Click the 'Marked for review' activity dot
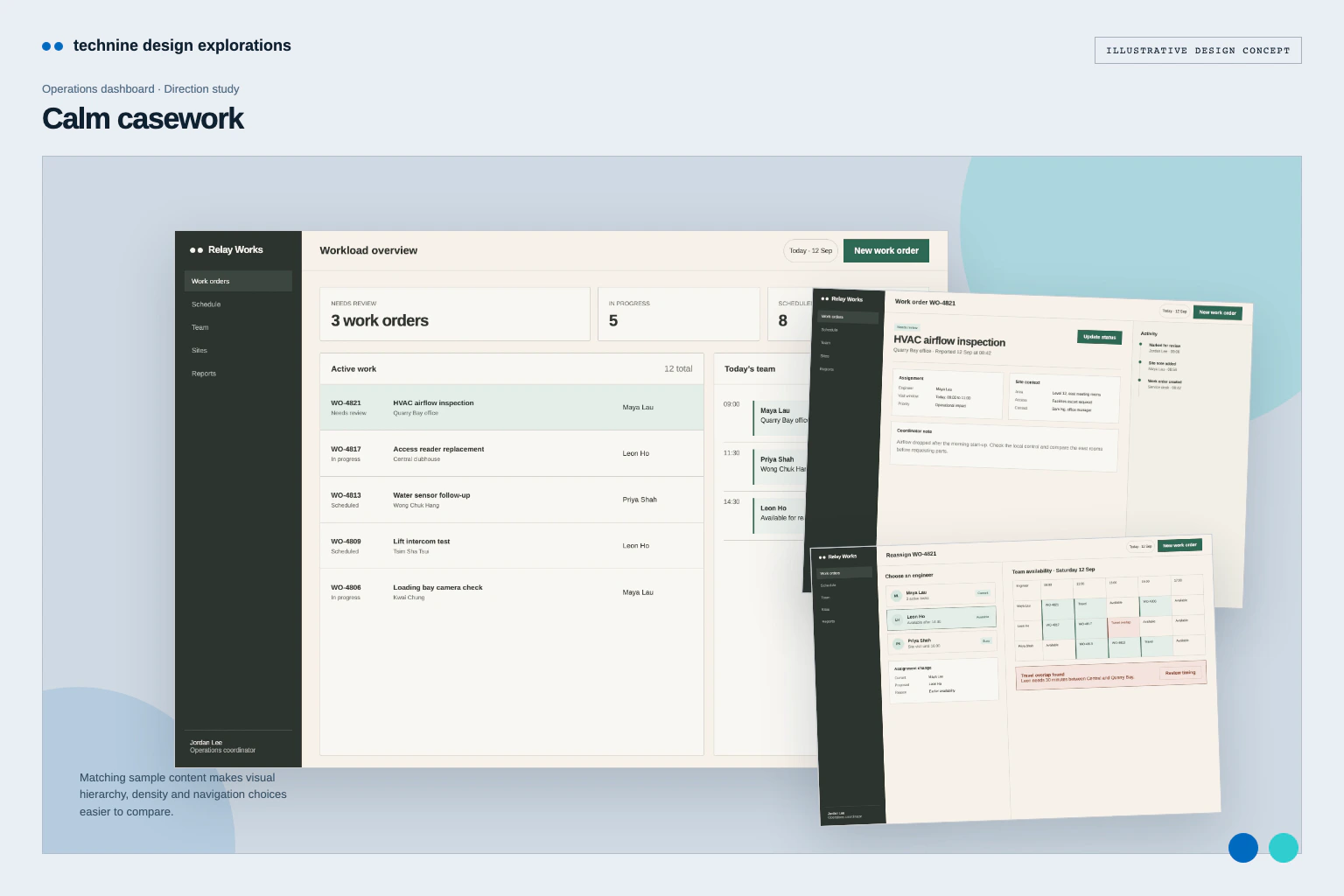 pos(1140,344)
